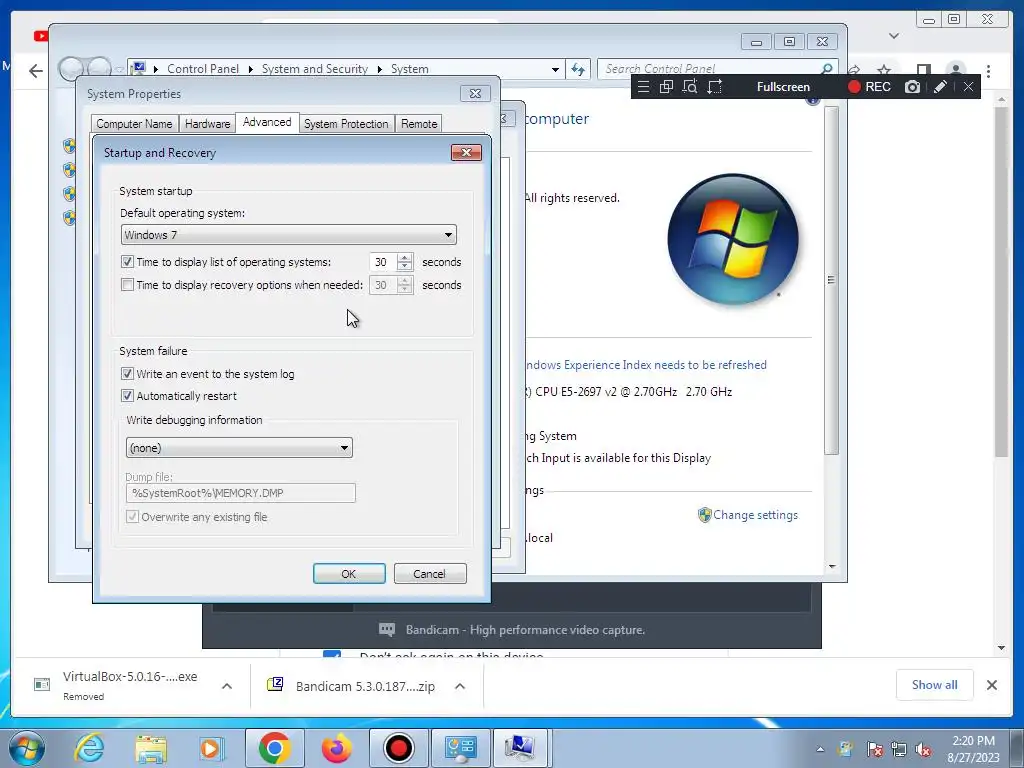Switch to Chrome on taskbar
This screenshot has width=1024, height=768.
click(274, 748)
